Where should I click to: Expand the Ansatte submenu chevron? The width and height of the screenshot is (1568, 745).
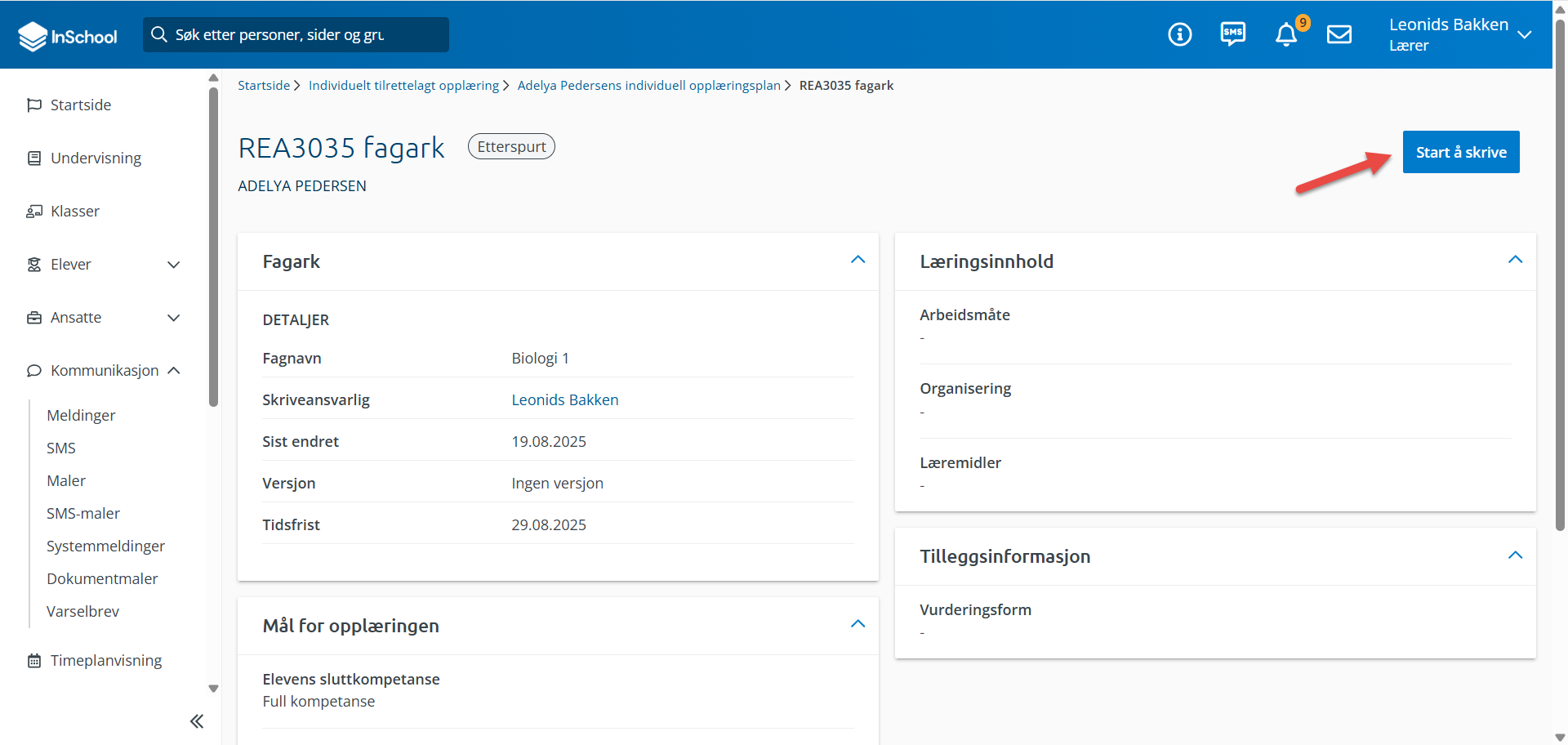[x=173, y=318]
